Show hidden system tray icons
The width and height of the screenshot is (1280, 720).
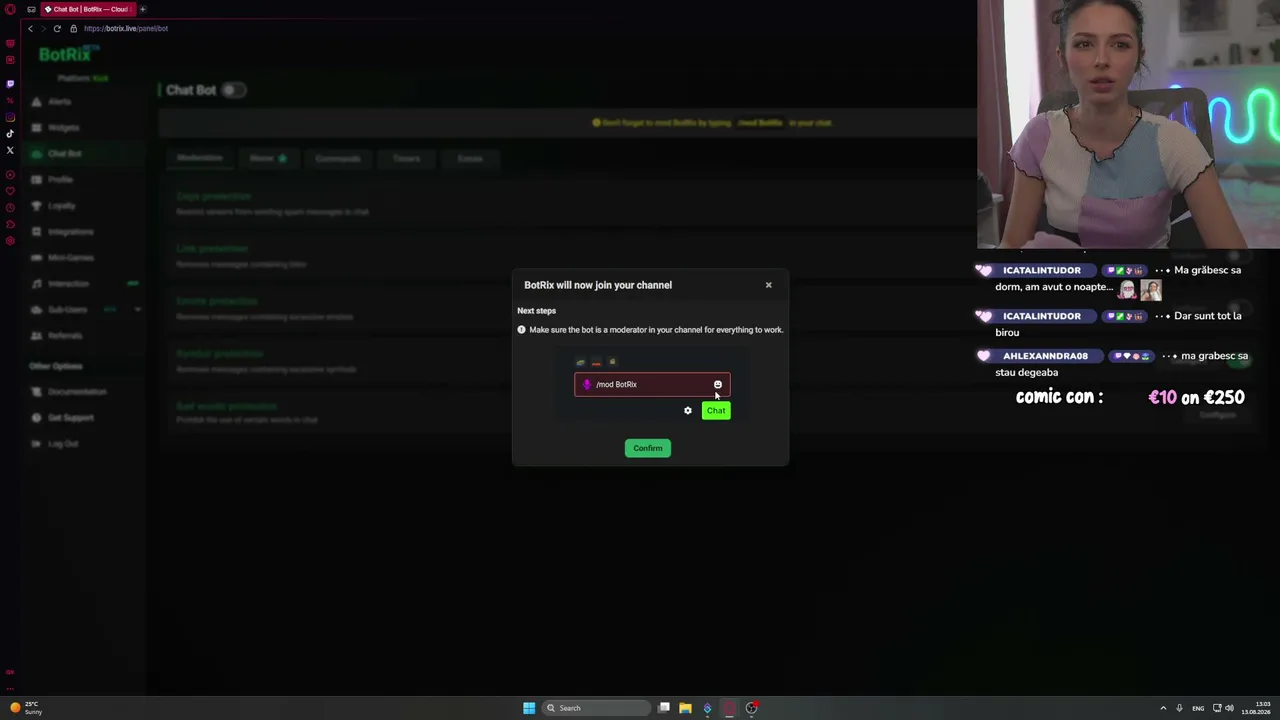tap(1163, 708)
